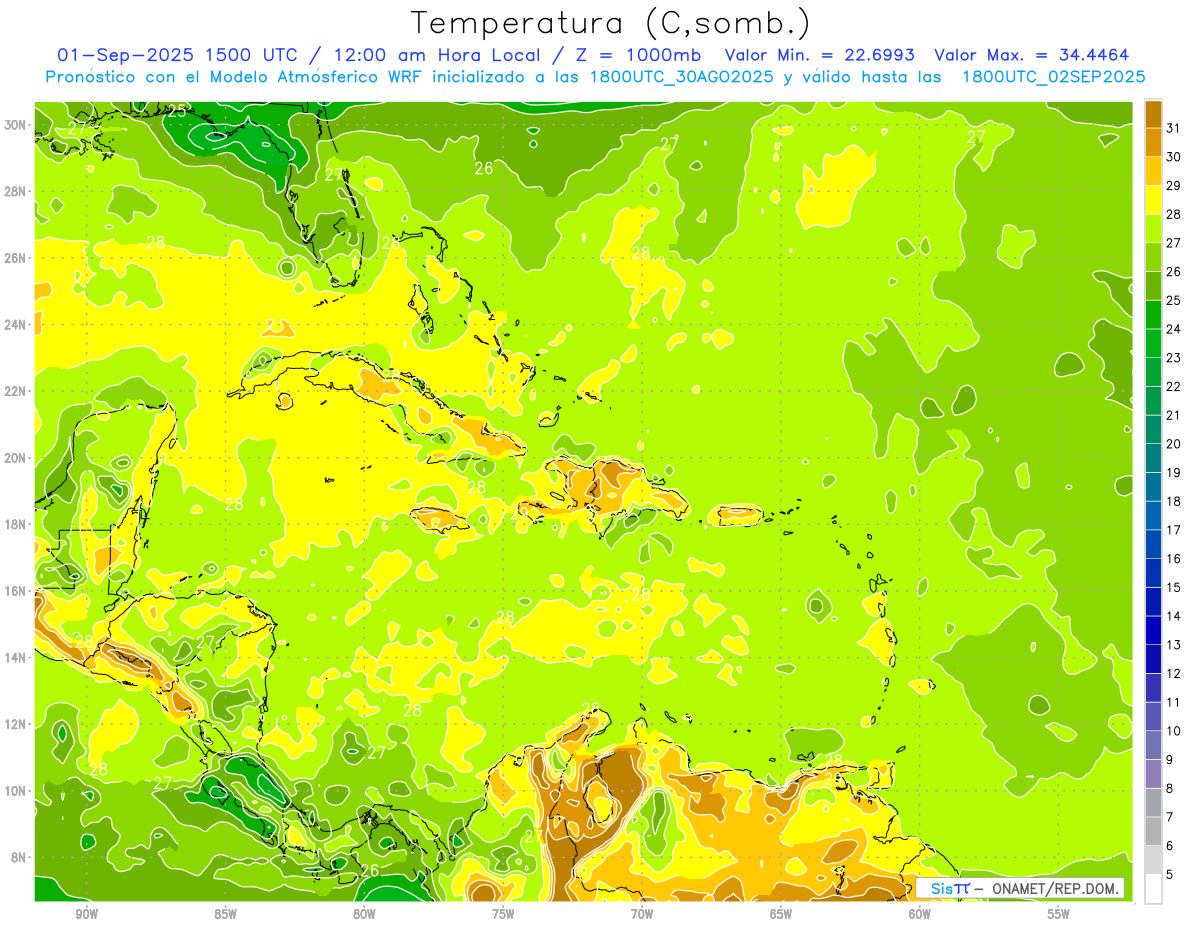The image size is (1200, 927).
Task: Click the "80W" longitude axis label
Action: (364, 914)
